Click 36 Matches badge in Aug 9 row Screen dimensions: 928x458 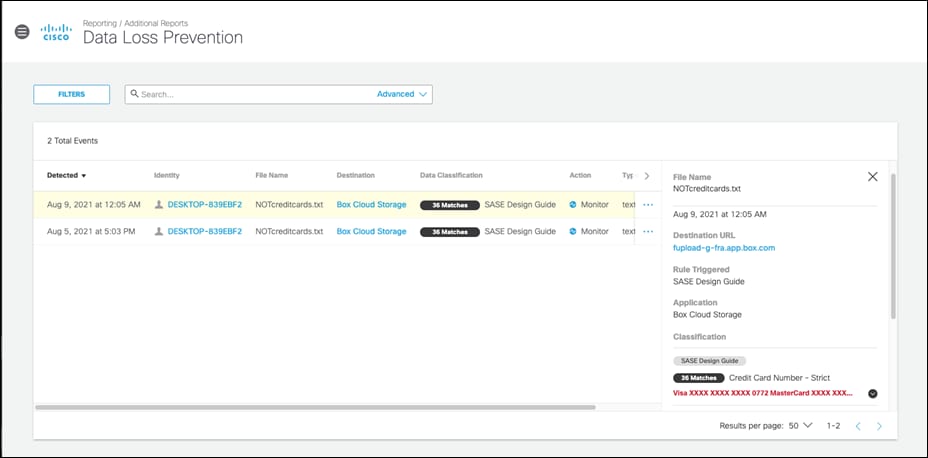click(x=450, y=205)
